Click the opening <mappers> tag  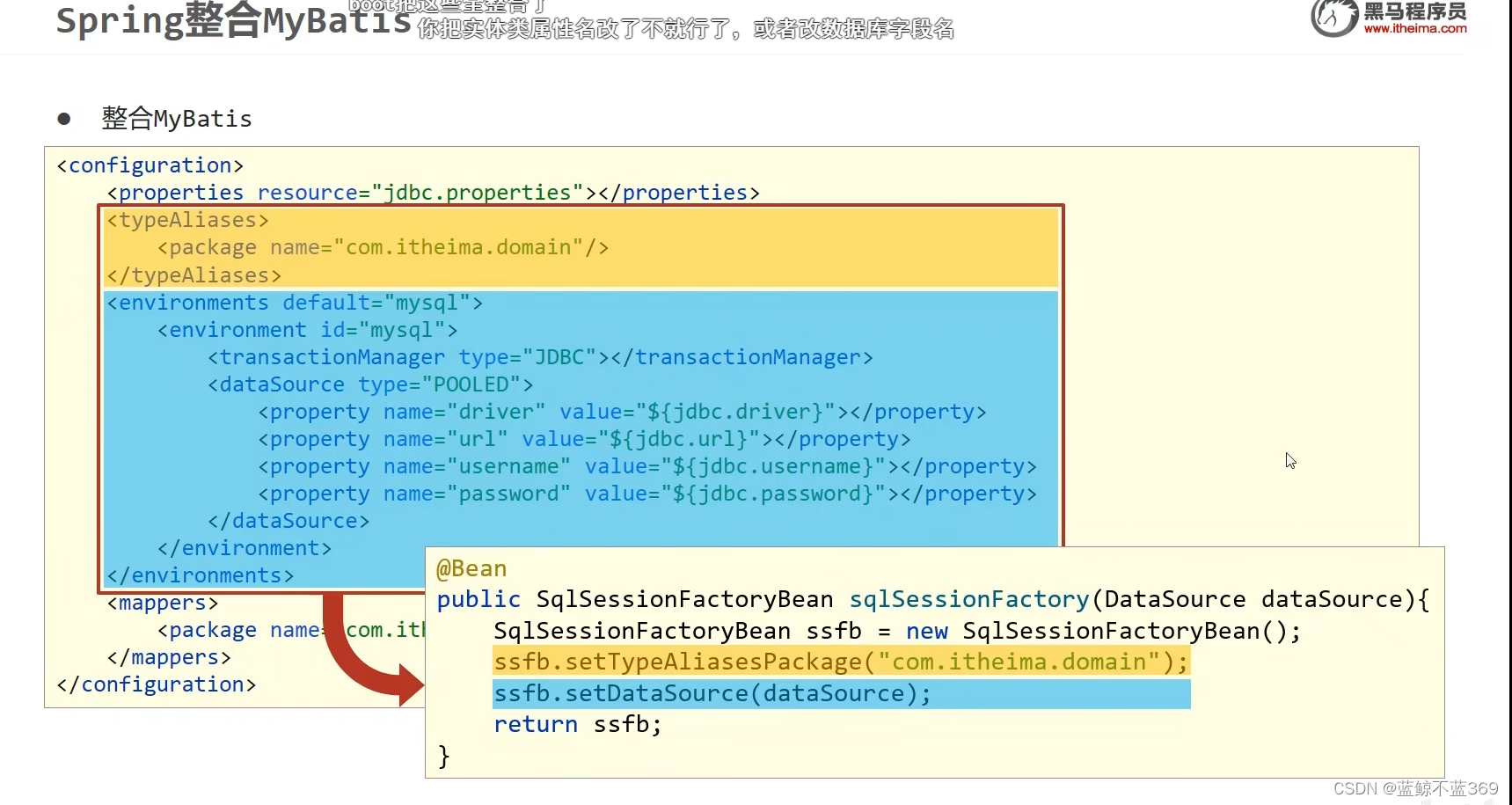[x=163, y=603]
